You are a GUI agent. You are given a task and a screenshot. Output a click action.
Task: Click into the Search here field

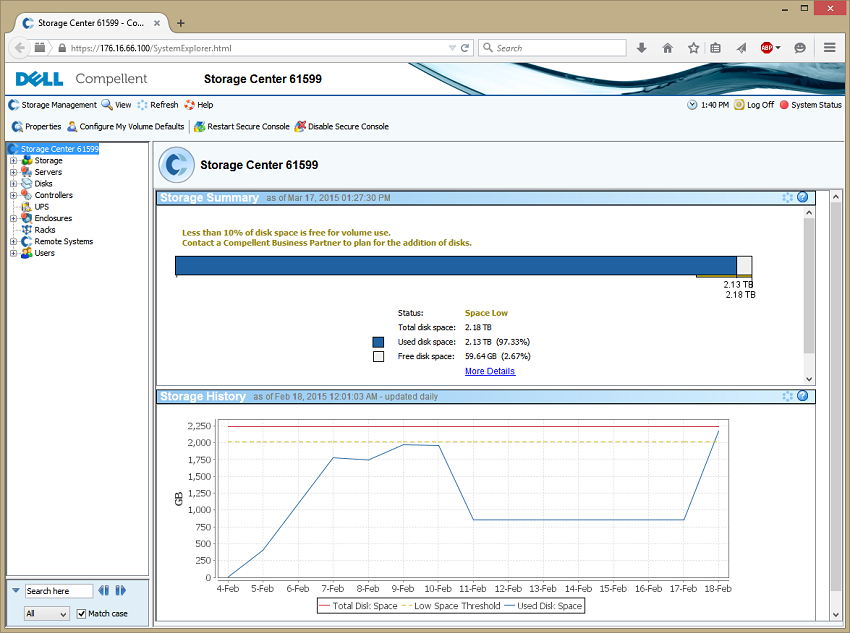59,591
